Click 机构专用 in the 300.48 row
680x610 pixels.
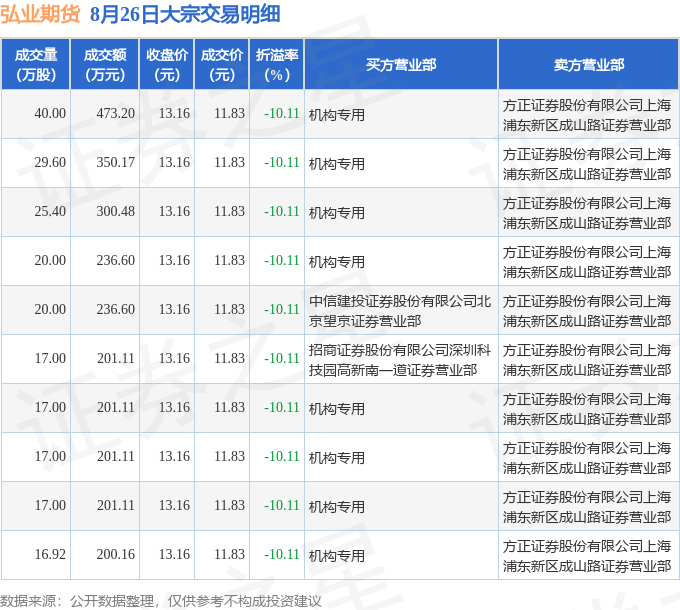click(337, 213)
